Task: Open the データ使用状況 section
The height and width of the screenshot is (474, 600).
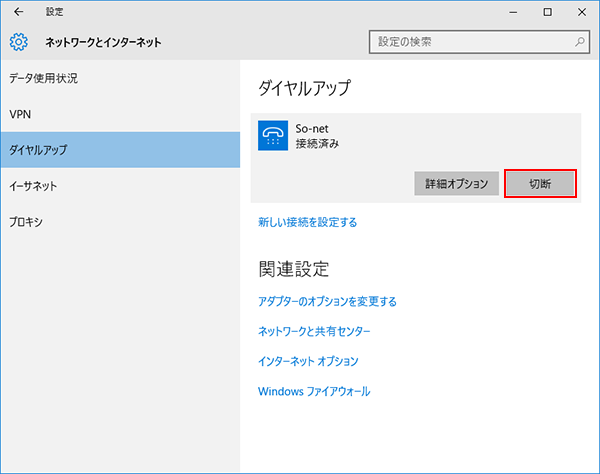Action: [43, 78]
